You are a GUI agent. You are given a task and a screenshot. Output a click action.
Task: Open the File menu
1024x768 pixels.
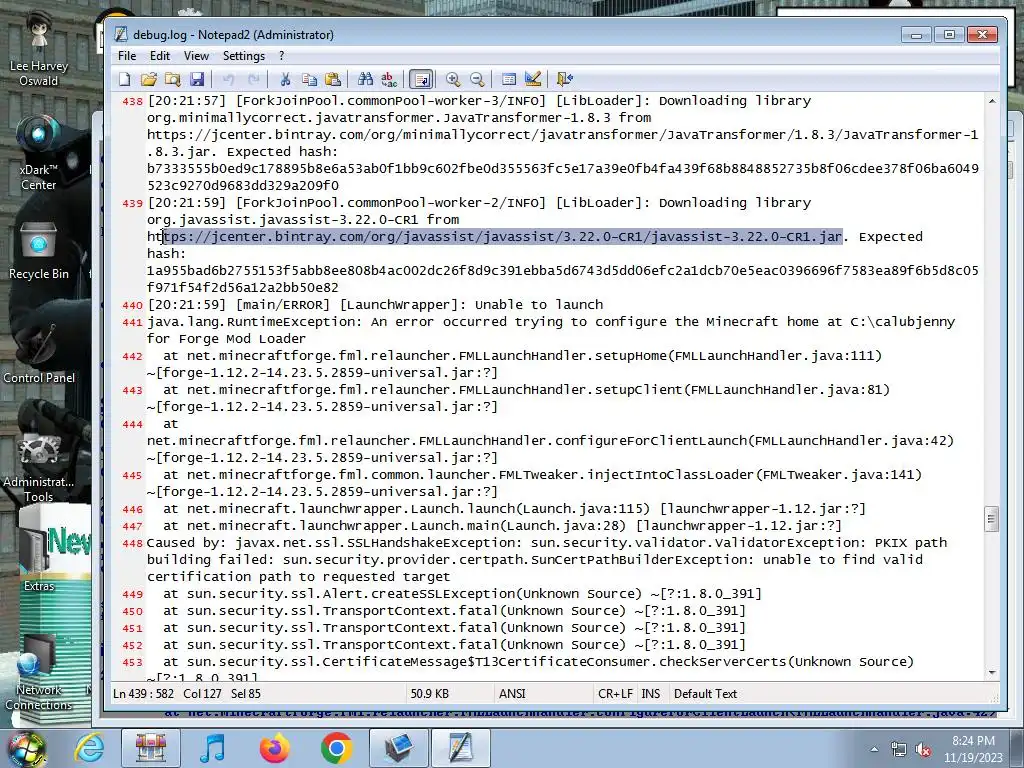pos(127,56)
